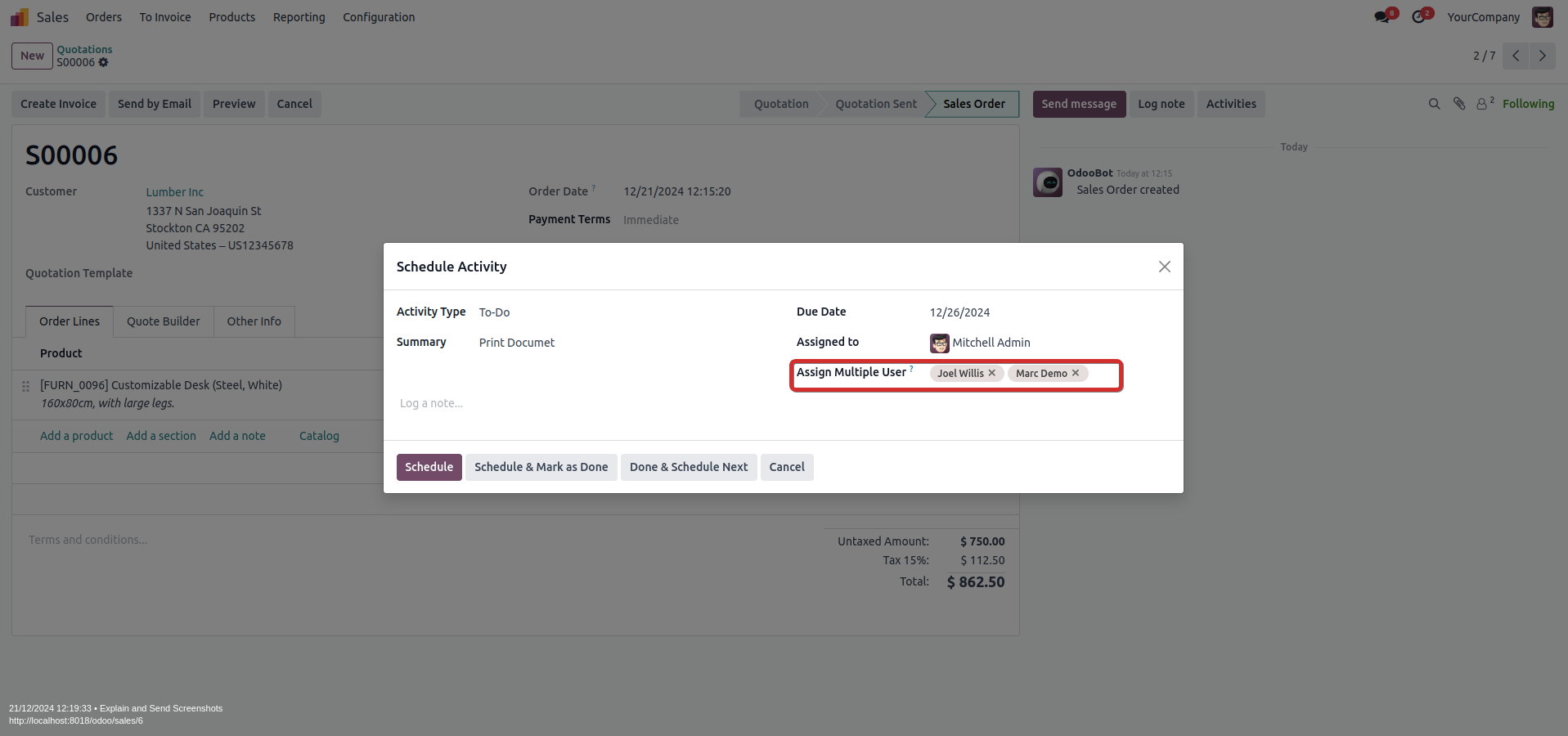This screenshot has height=736, width=1568.
Task: Click the Sales app logo icon
Action: 19,17
